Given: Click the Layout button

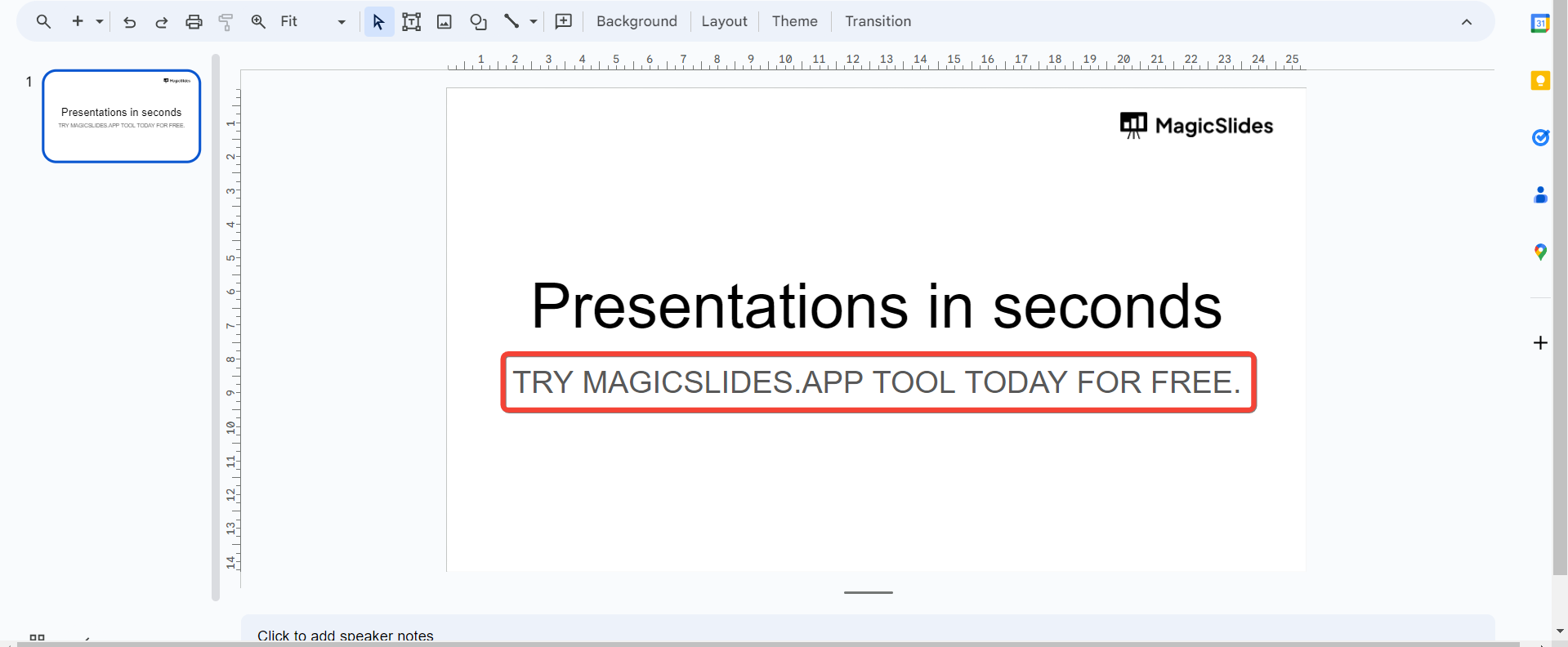Looking at the screenshot, I should tap(724, 22).
